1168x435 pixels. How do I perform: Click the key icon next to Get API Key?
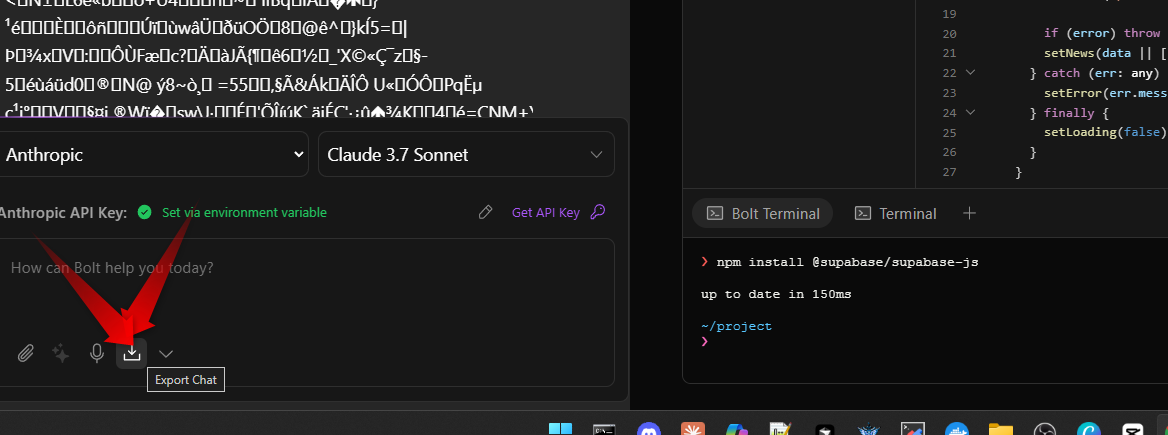597,212
